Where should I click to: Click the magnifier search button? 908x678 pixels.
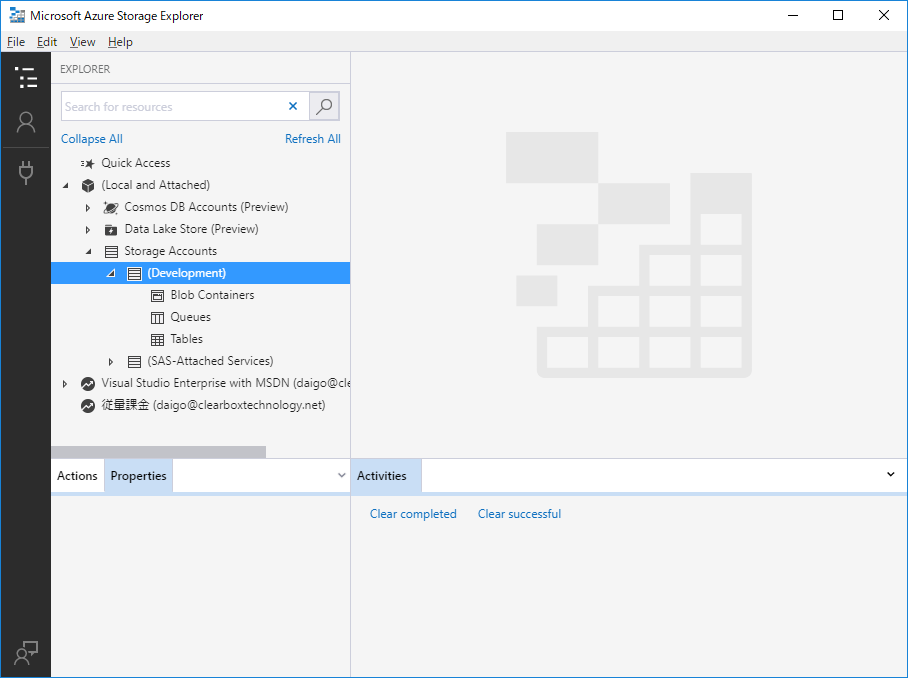(324, 106)
